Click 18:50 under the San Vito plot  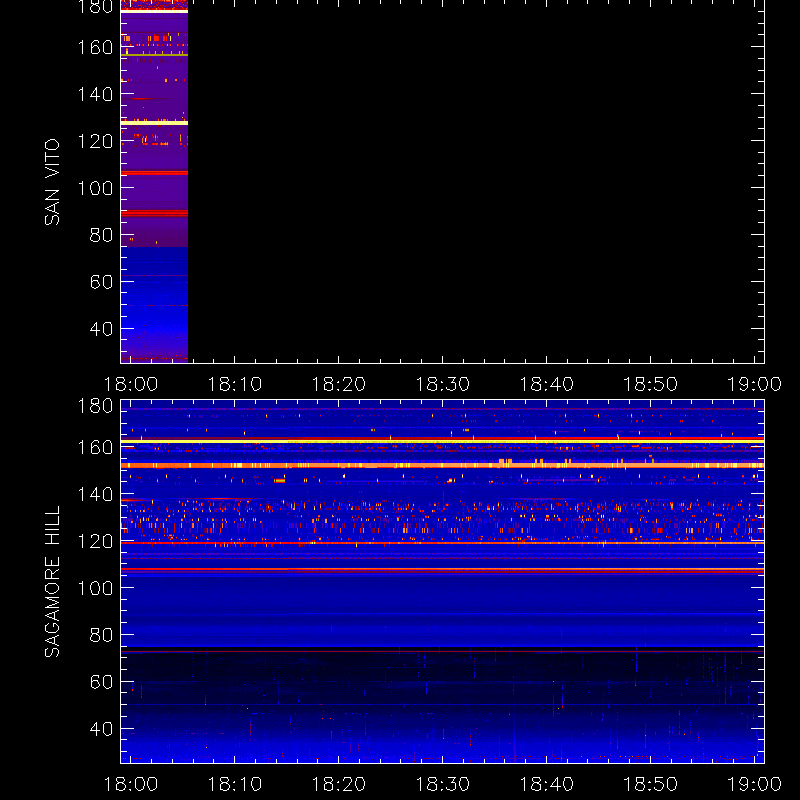pyautogui.click(x=651, y=384)
